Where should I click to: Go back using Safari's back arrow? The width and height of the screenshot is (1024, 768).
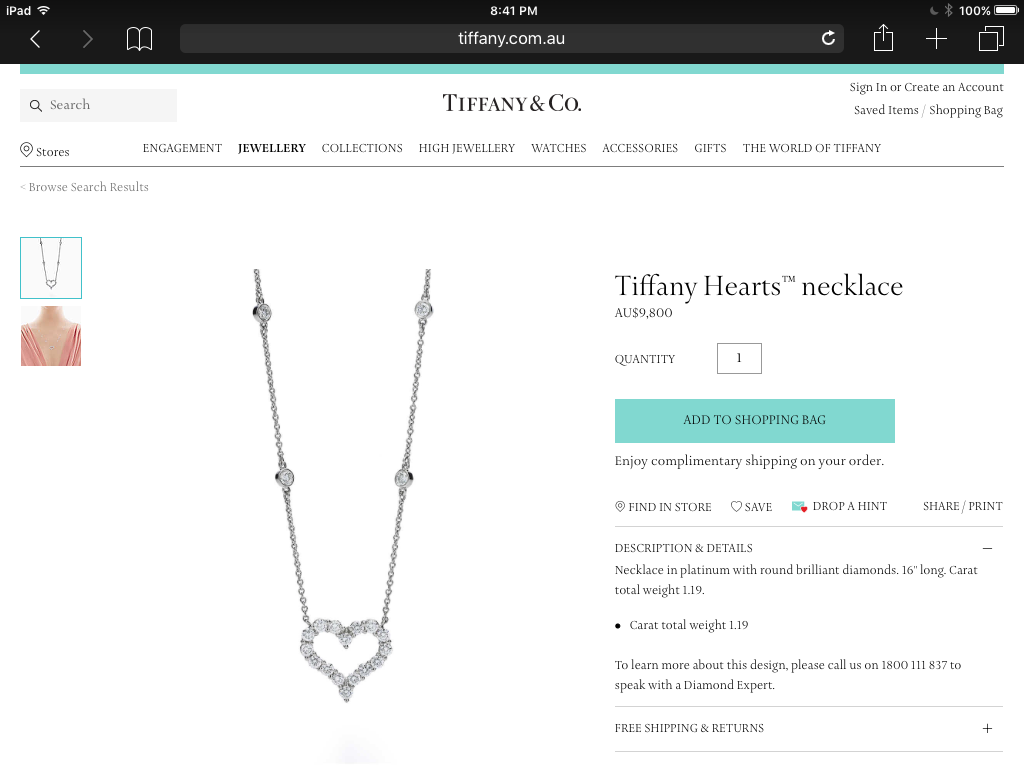point(36,39)
